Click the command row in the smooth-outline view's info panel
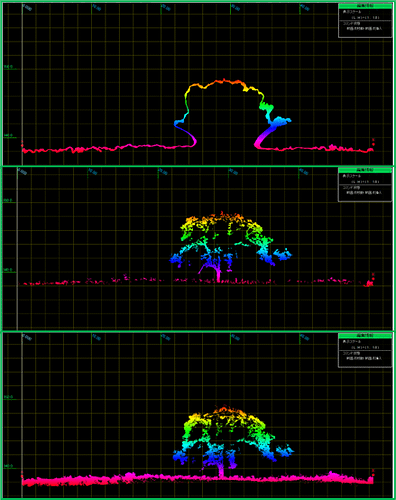 [365, 26]
